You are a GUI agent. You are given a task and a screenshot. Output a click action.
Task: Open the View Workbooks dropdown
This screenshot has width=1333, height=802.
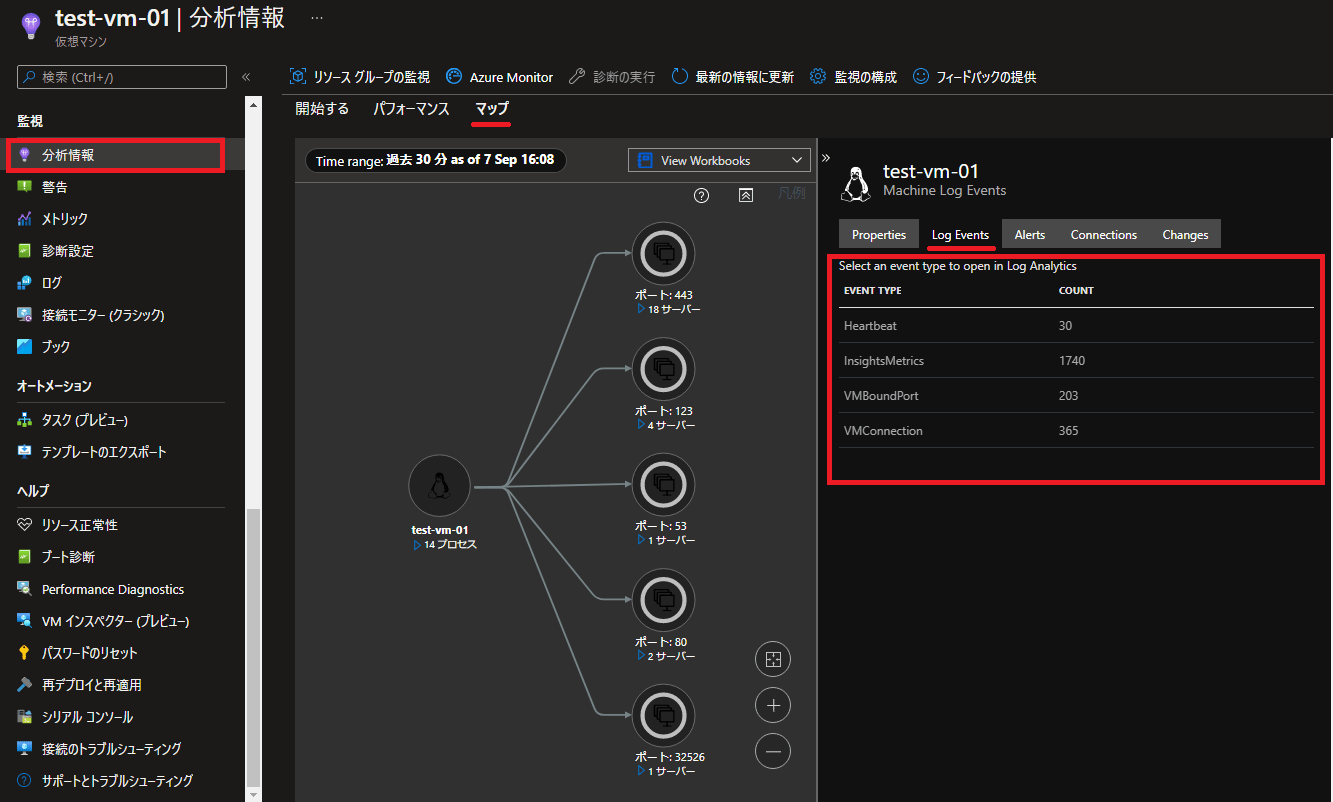click(x=719, y=160)
